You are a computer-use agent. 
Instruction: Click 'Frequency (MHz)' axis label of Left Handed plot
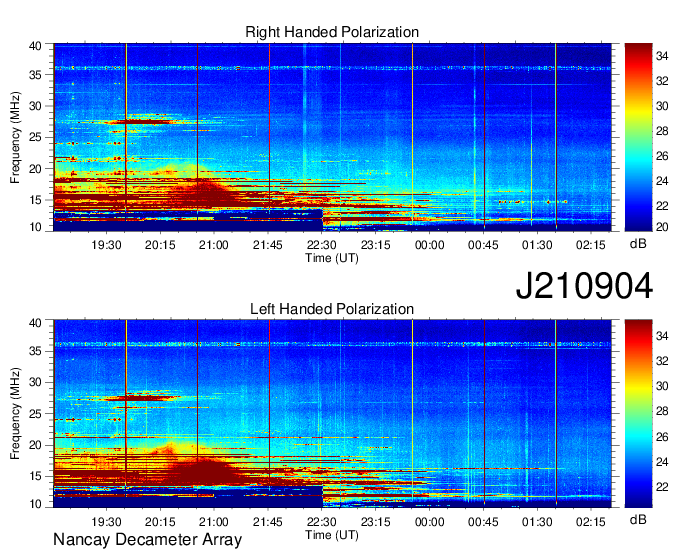coord(15,414)
